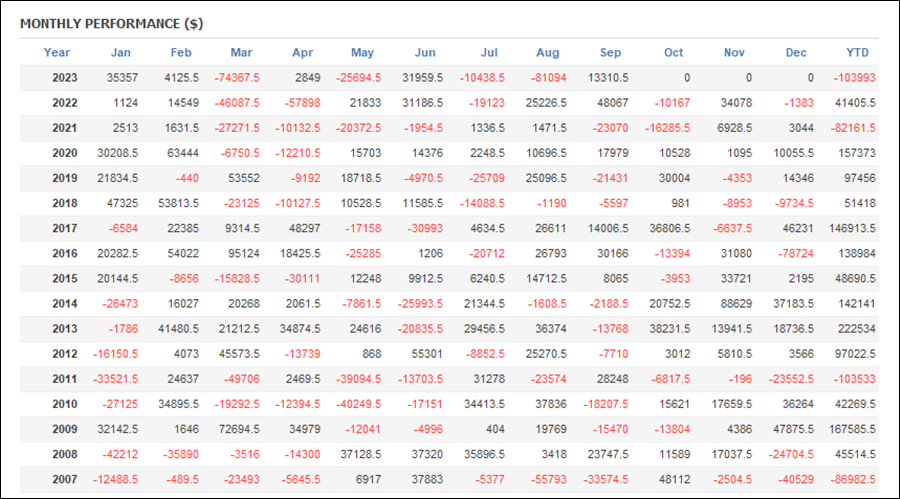Select the Sep column header
This screenshot has height=499, width=900.
pyautogui.click(x=610, y=53)
